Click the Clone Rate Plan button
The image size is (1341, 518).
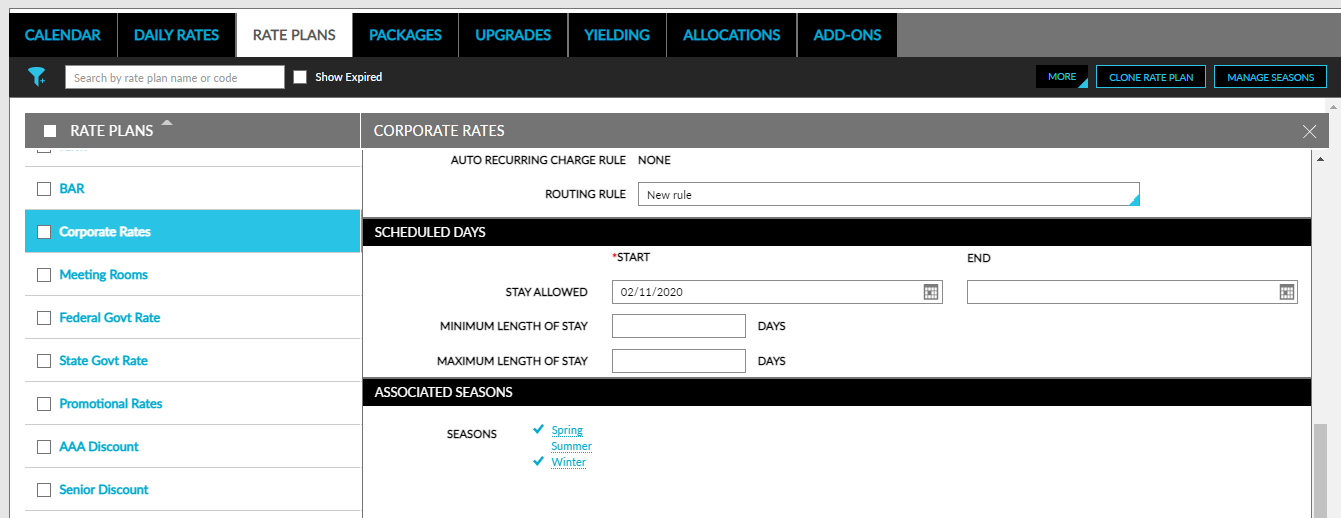coord(1151,77)
